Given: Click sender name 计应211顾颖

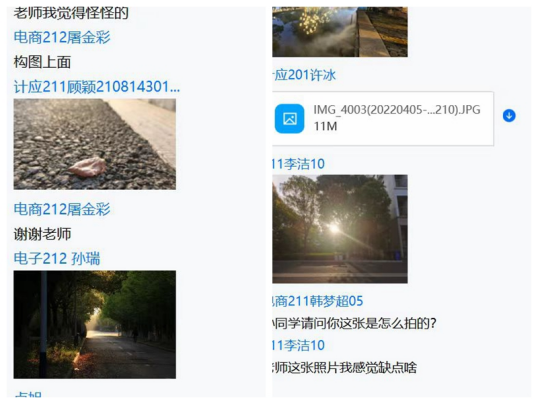Looking at the screenshot, I should click(96, 87).
